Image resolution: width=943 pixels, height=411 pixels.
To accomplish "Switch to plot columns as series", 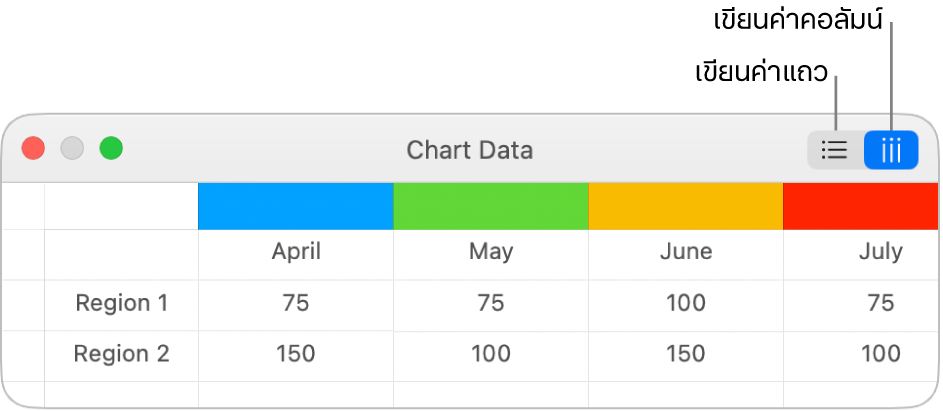I will point(891,150).
